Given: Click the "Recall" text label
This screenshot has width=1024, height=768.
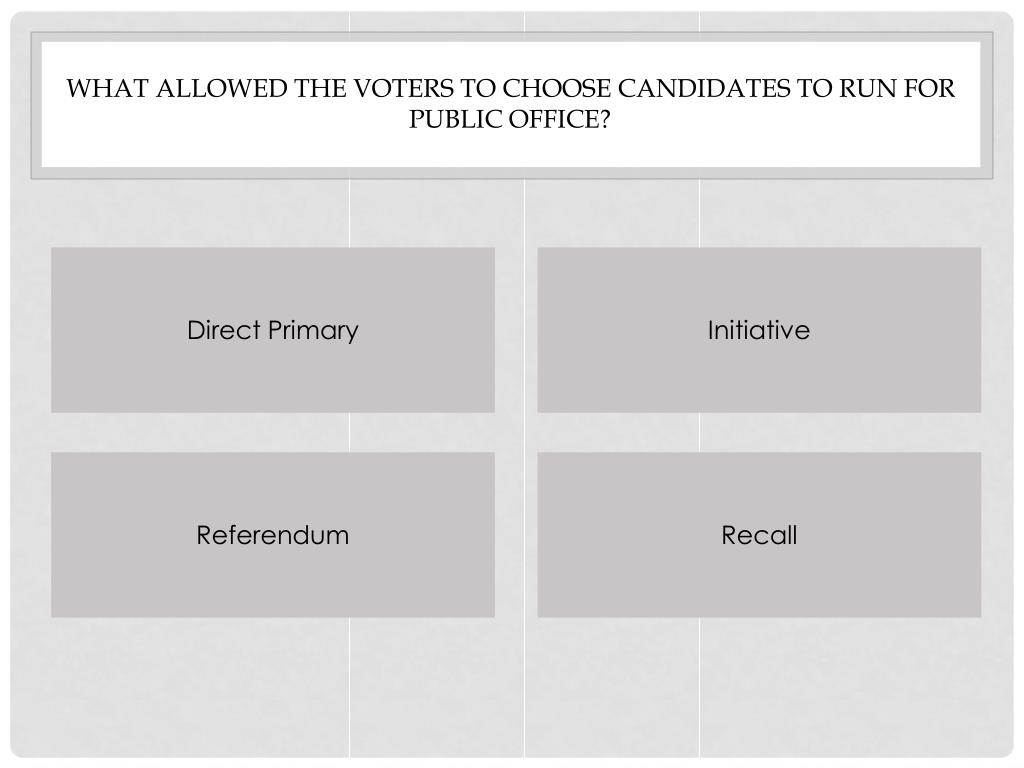Looking at the screenshot, I should pyautogui.click(x=759, y=535).
